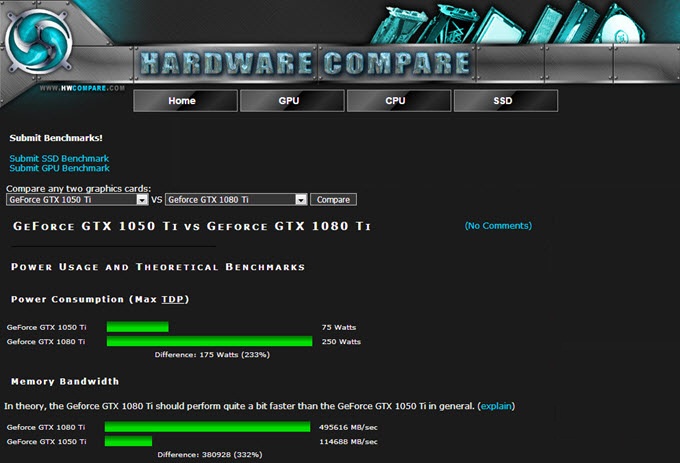Open the GeForce GTX 1050 Ti dropdown

(x=77, y=199)
